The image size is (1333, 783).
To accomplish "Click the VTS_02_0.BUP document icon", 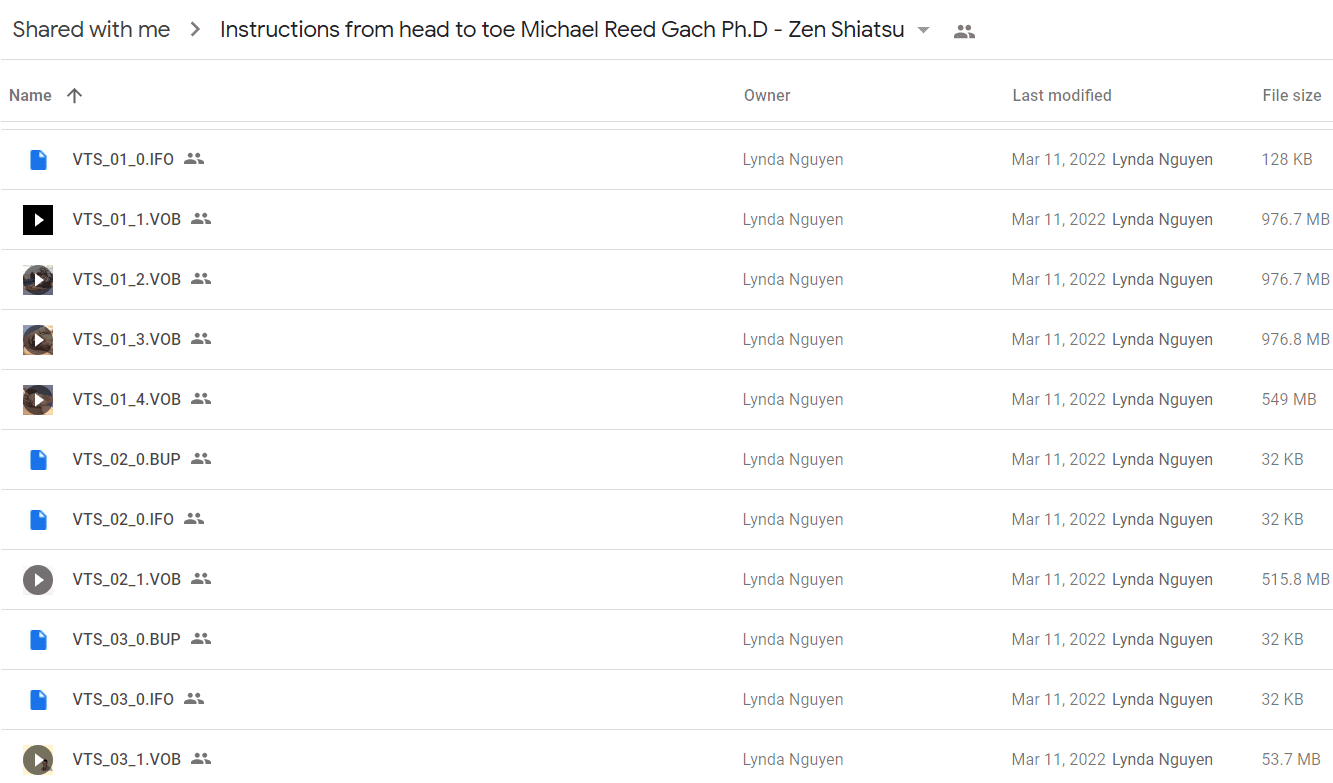I will tap(38, 459).
